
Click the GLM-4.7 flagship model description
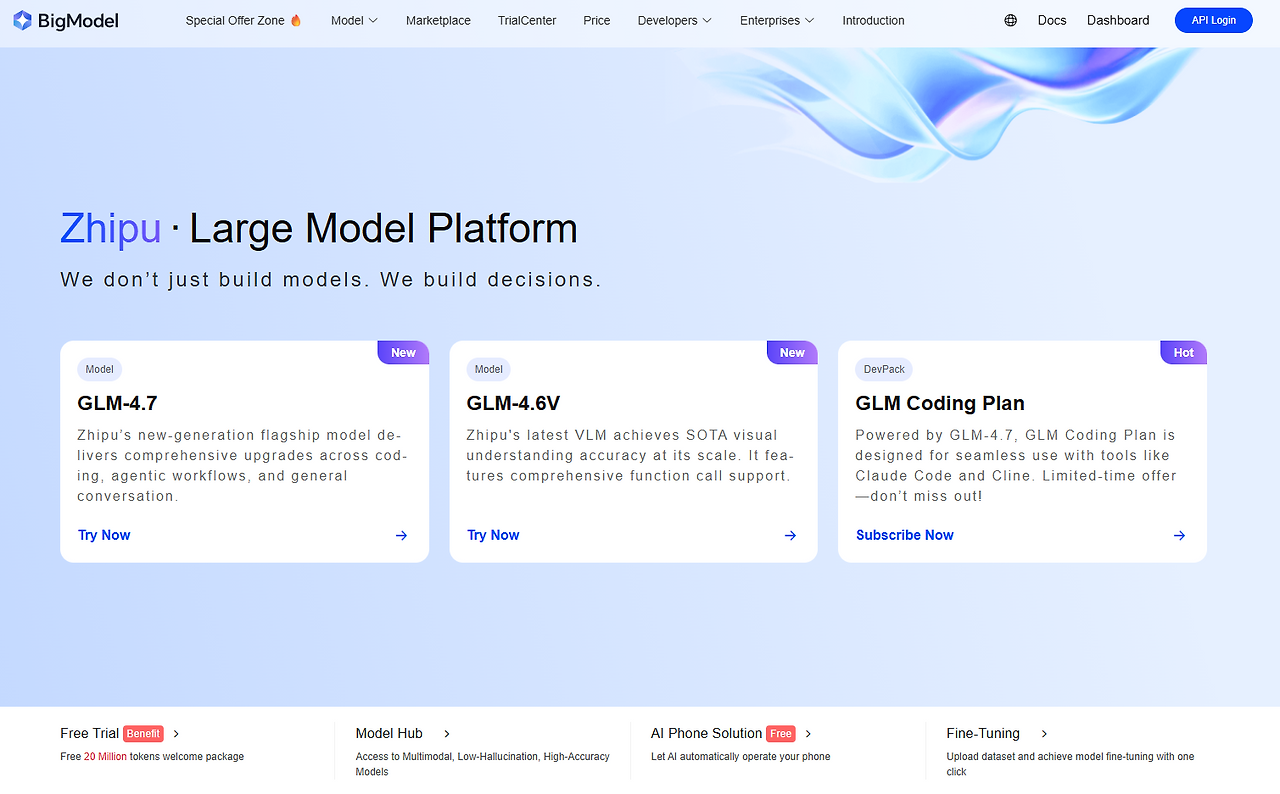243,466
